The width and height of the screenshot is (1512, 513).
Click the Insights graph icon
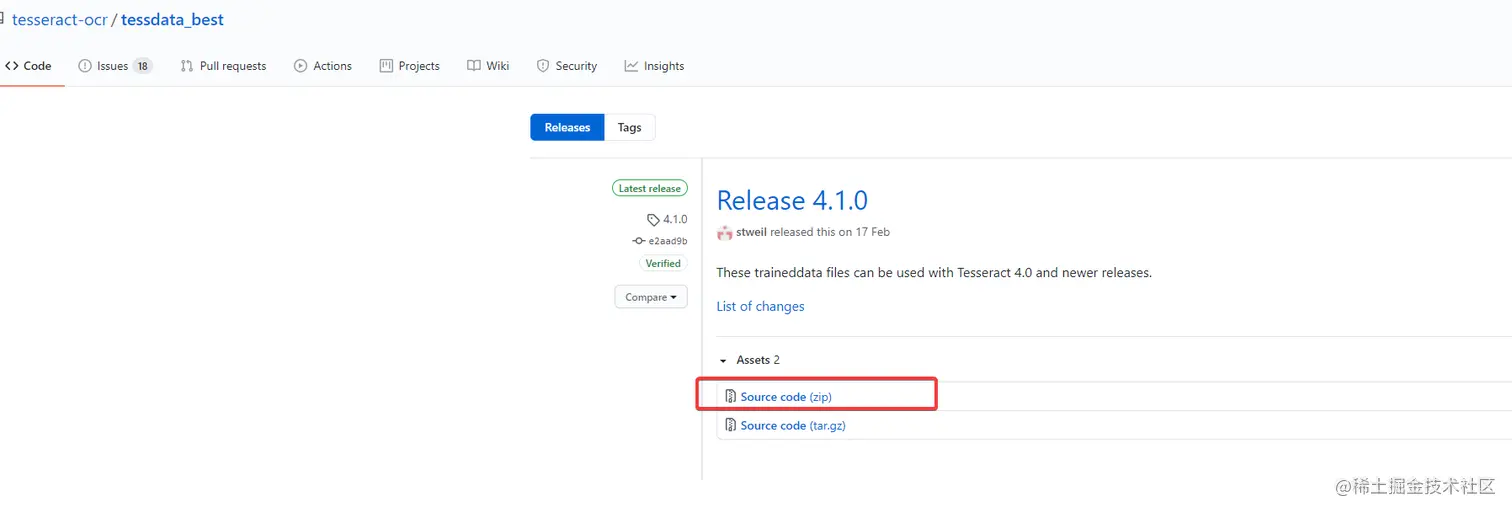point(631,66)
